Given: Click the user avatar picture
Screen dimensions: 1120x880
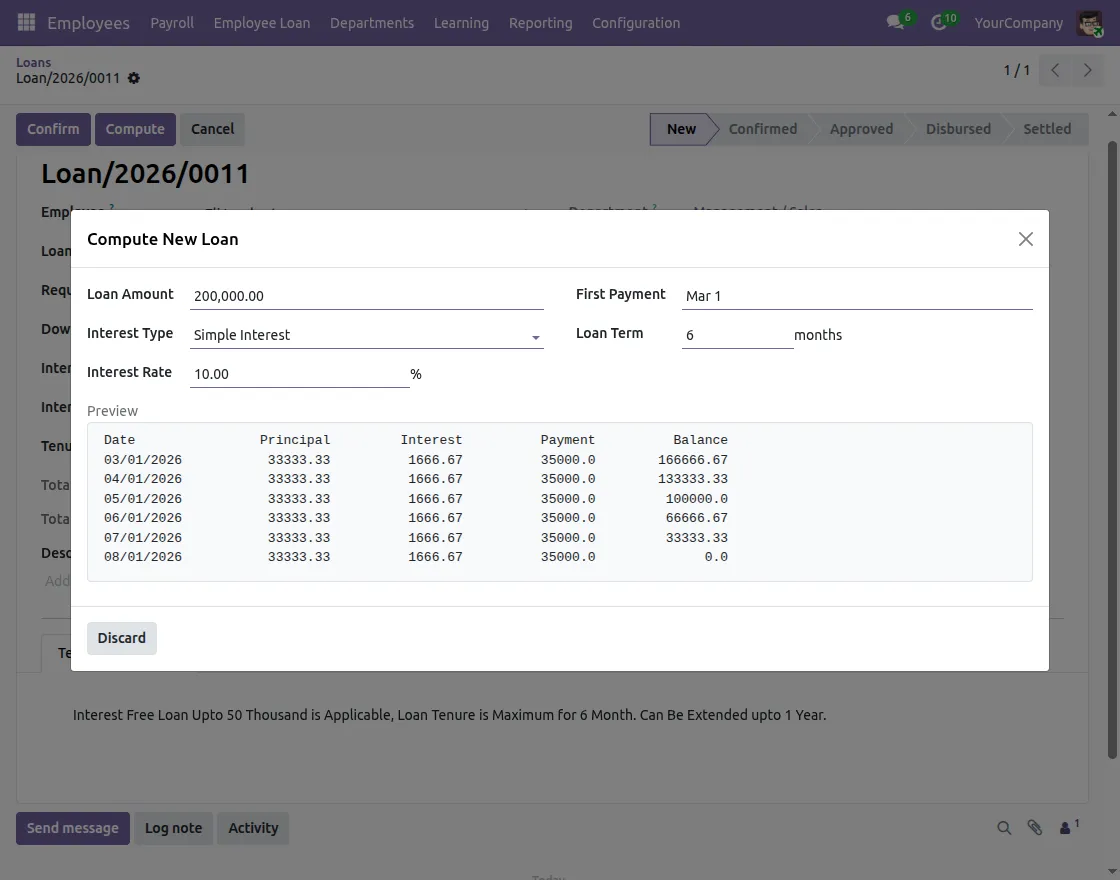Looking at the screenshot, I should click(x=1089, y=23).
